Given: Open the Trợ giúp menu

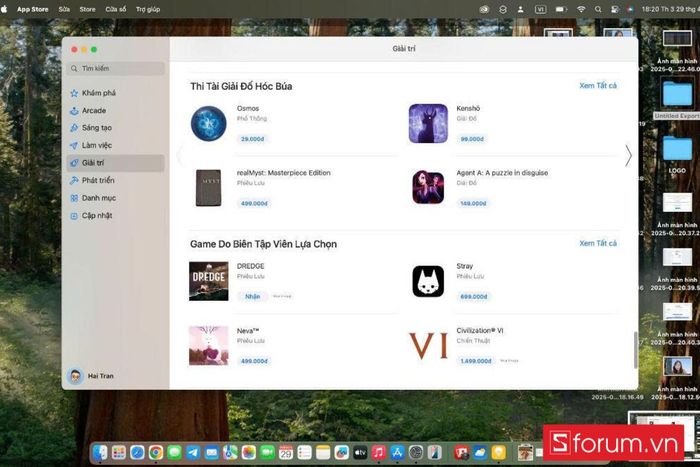Looking at the screenshot, I should pyautogui.click(x=148, y=9).
